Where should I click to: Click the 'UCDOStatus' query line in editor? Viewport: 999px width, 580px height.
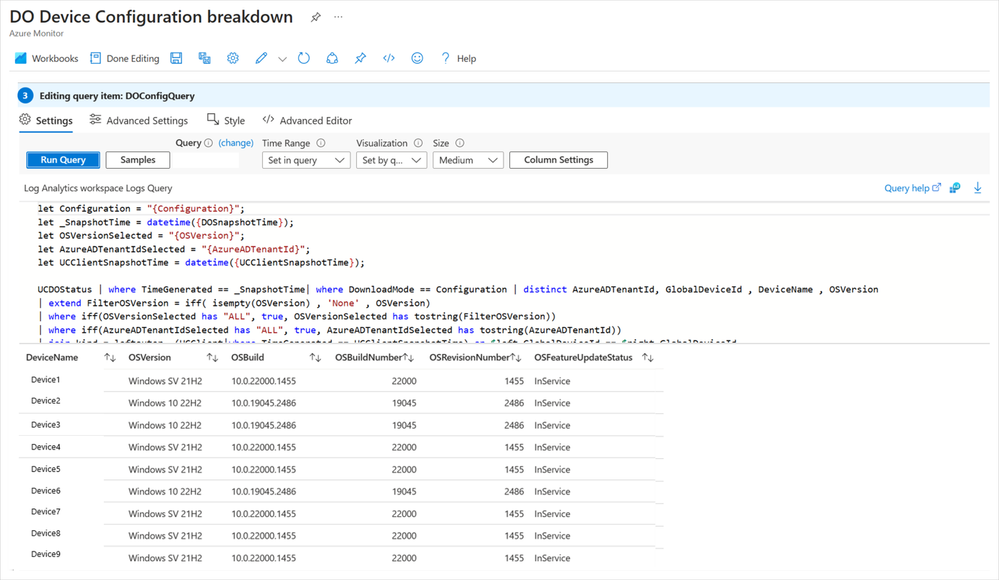click(457, 289)
